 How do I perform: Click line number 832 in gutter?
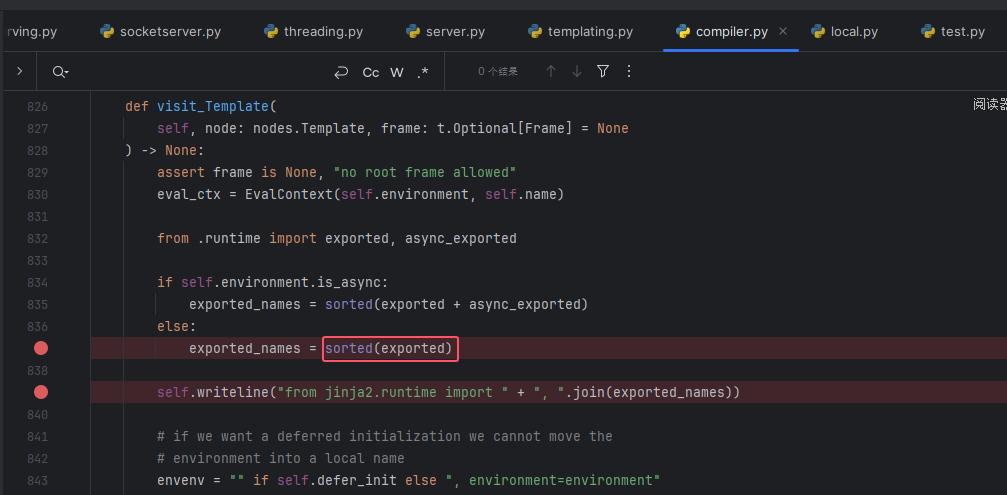(x=37, y=238)
